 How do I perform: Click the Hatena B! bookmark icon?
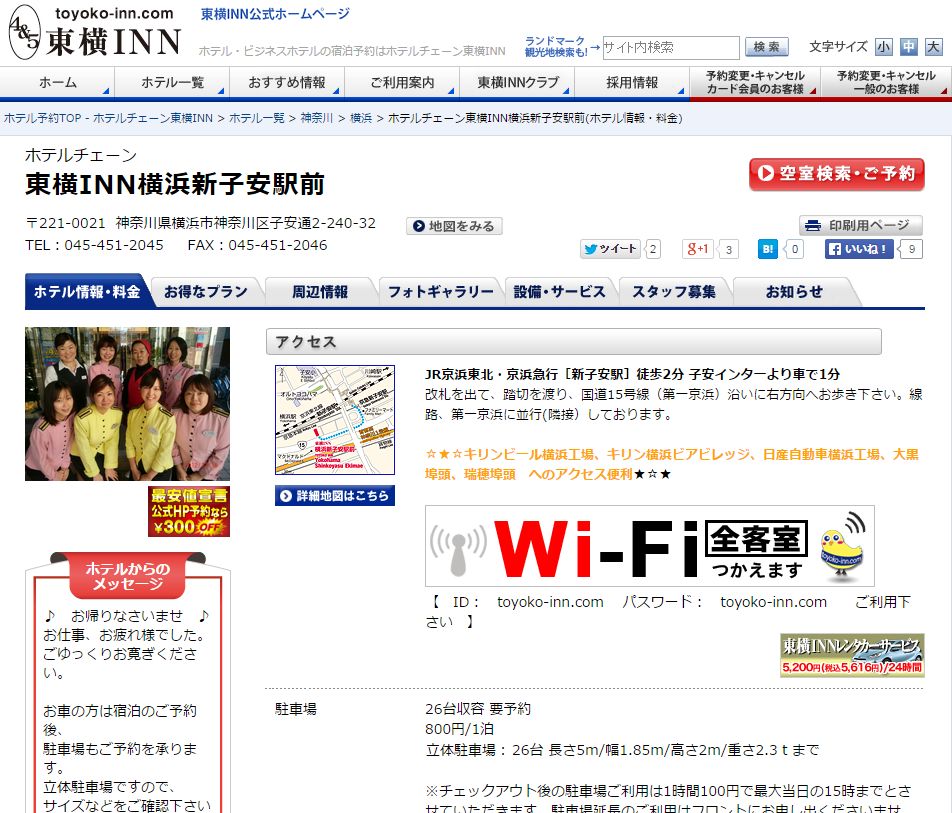[x=767, y=249]
